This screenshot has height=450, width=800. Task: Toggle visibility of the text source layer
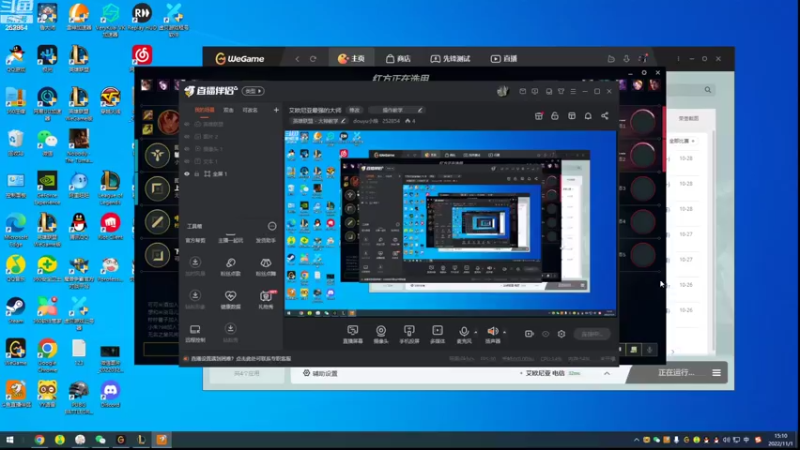coord(187,161)
